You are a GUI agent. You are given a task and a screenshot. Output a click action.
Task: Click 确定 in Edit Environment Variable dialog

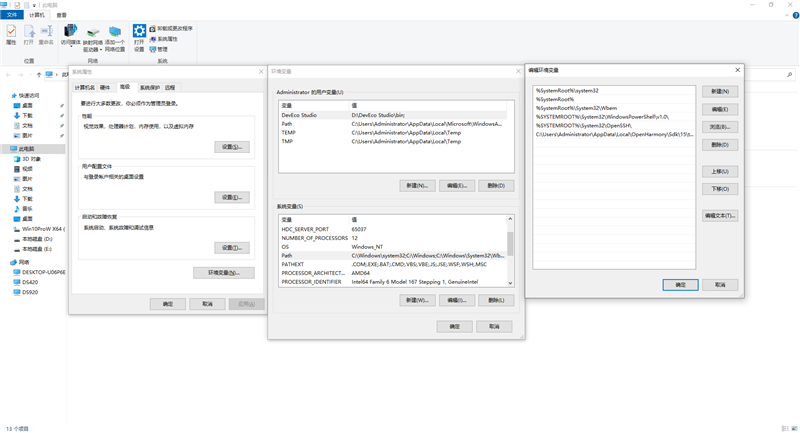point(681,285)
